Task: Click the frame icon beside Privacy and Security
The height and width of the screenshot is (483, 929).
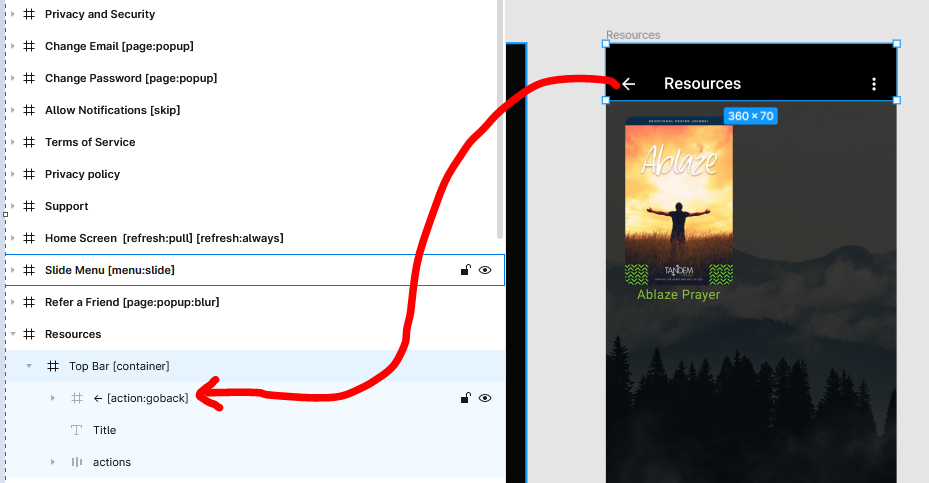Action: point(29,14)
